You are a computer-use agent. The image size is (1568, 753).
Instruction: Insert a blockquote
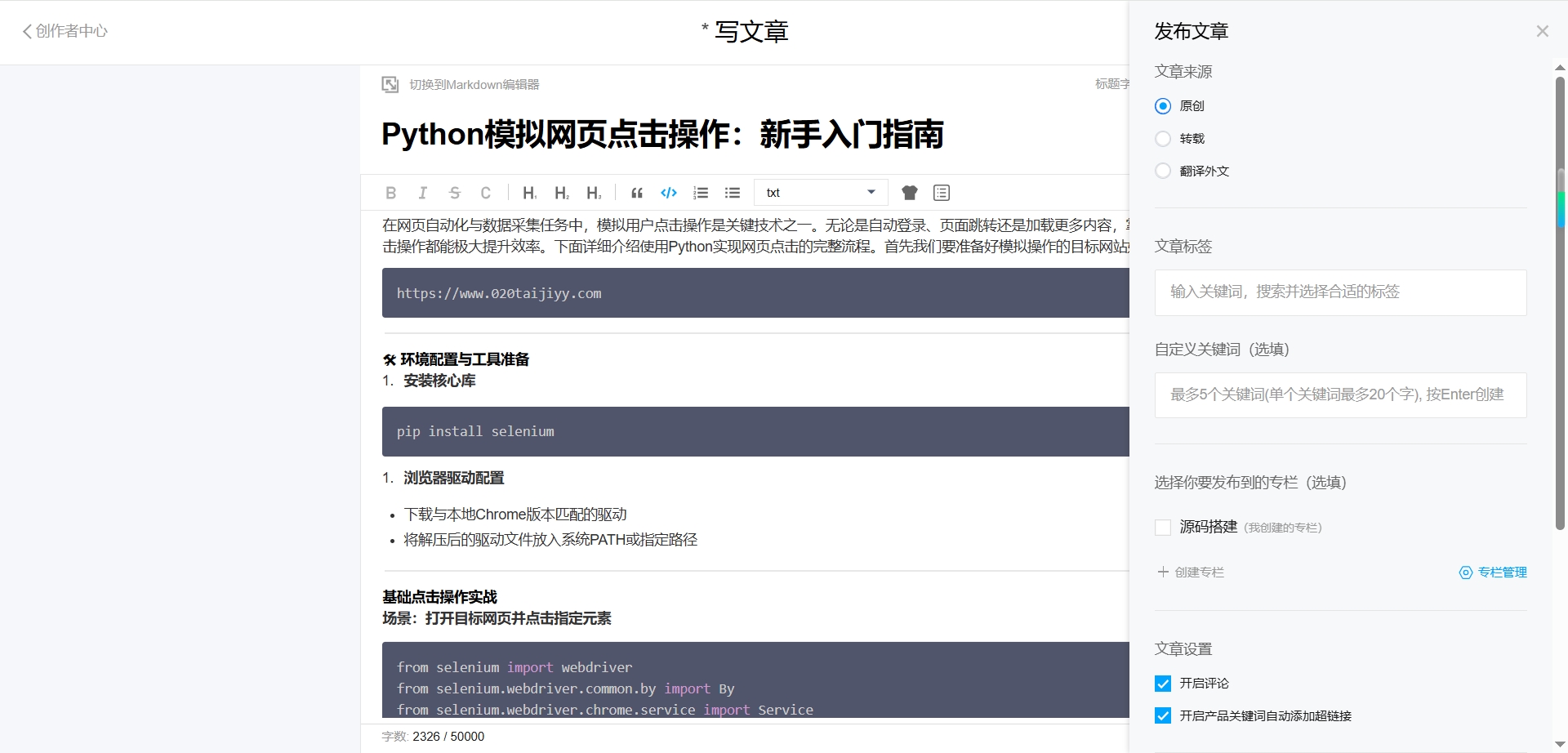637,193
